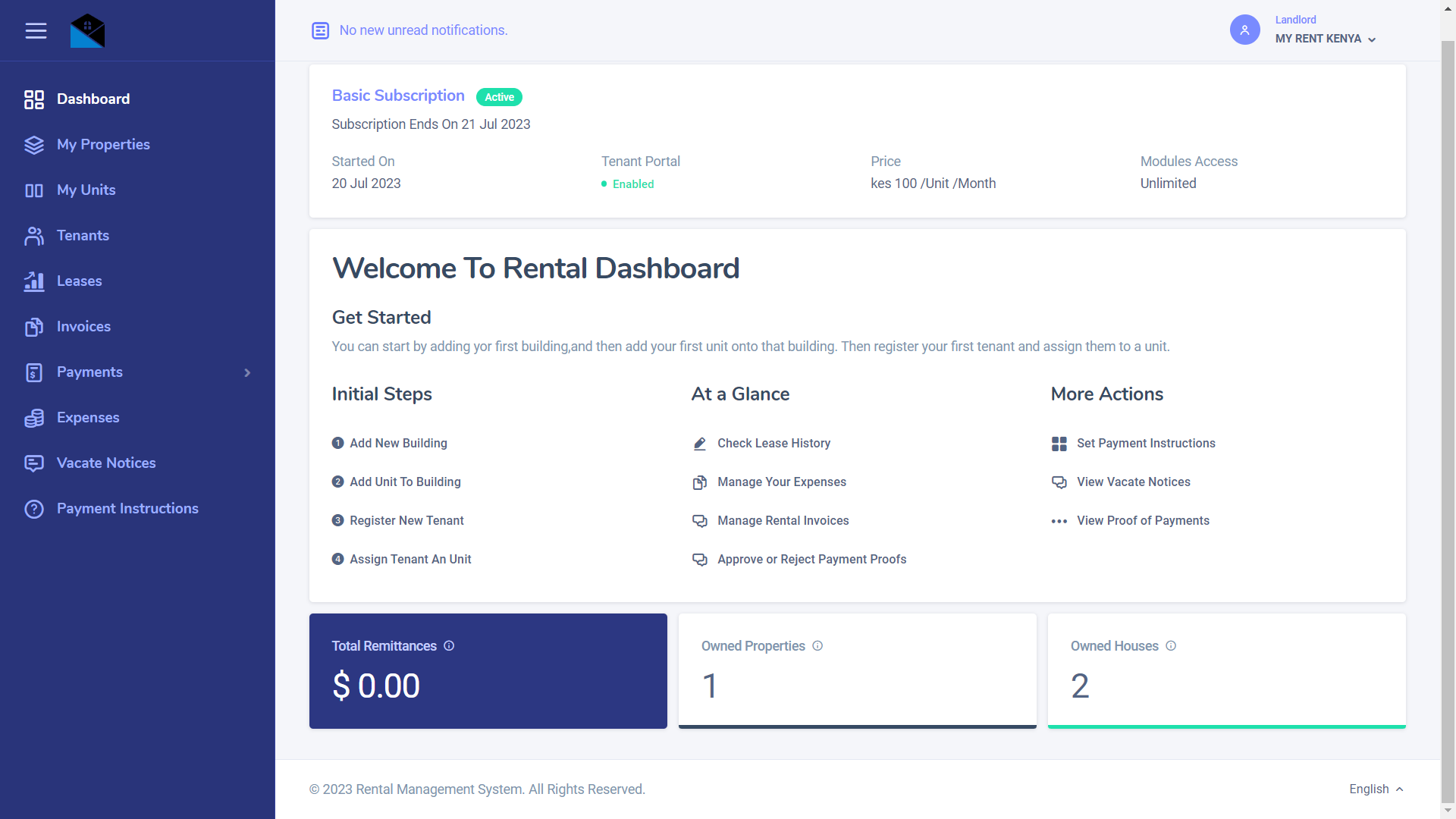Expand the Payments submenu chevron

(x=247, y=372)
